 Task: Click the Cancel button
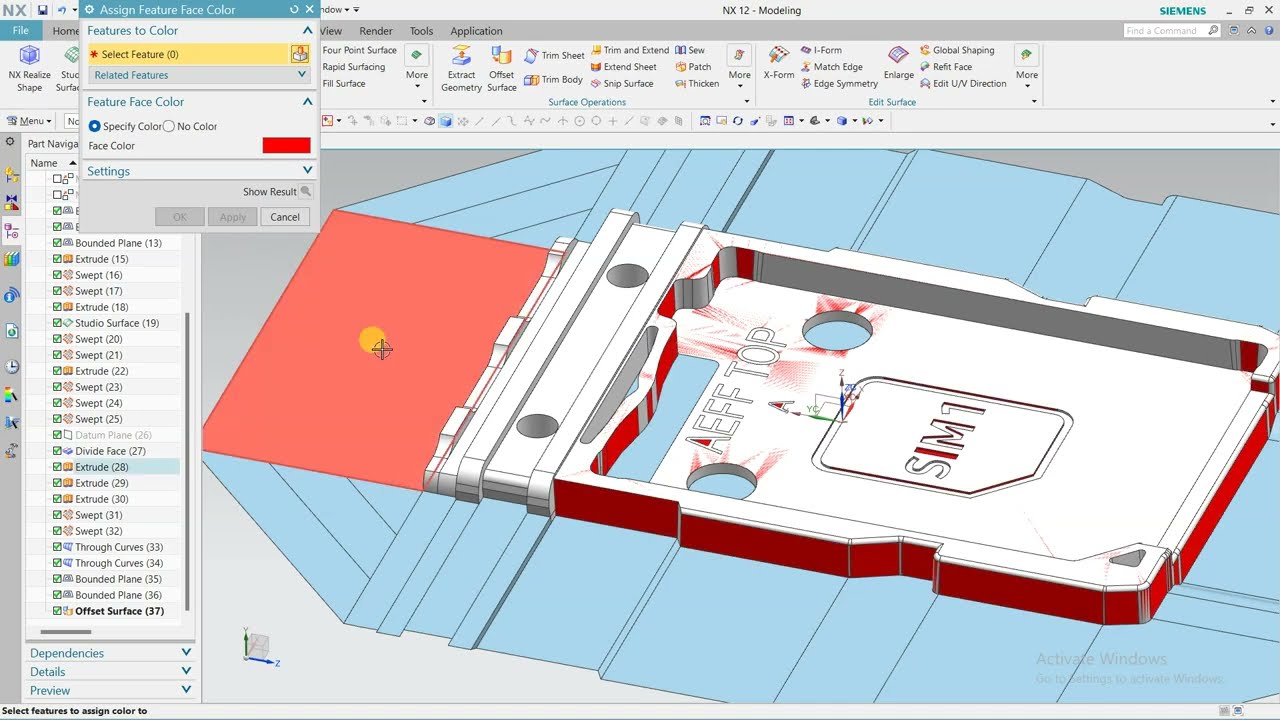(285, 217)
